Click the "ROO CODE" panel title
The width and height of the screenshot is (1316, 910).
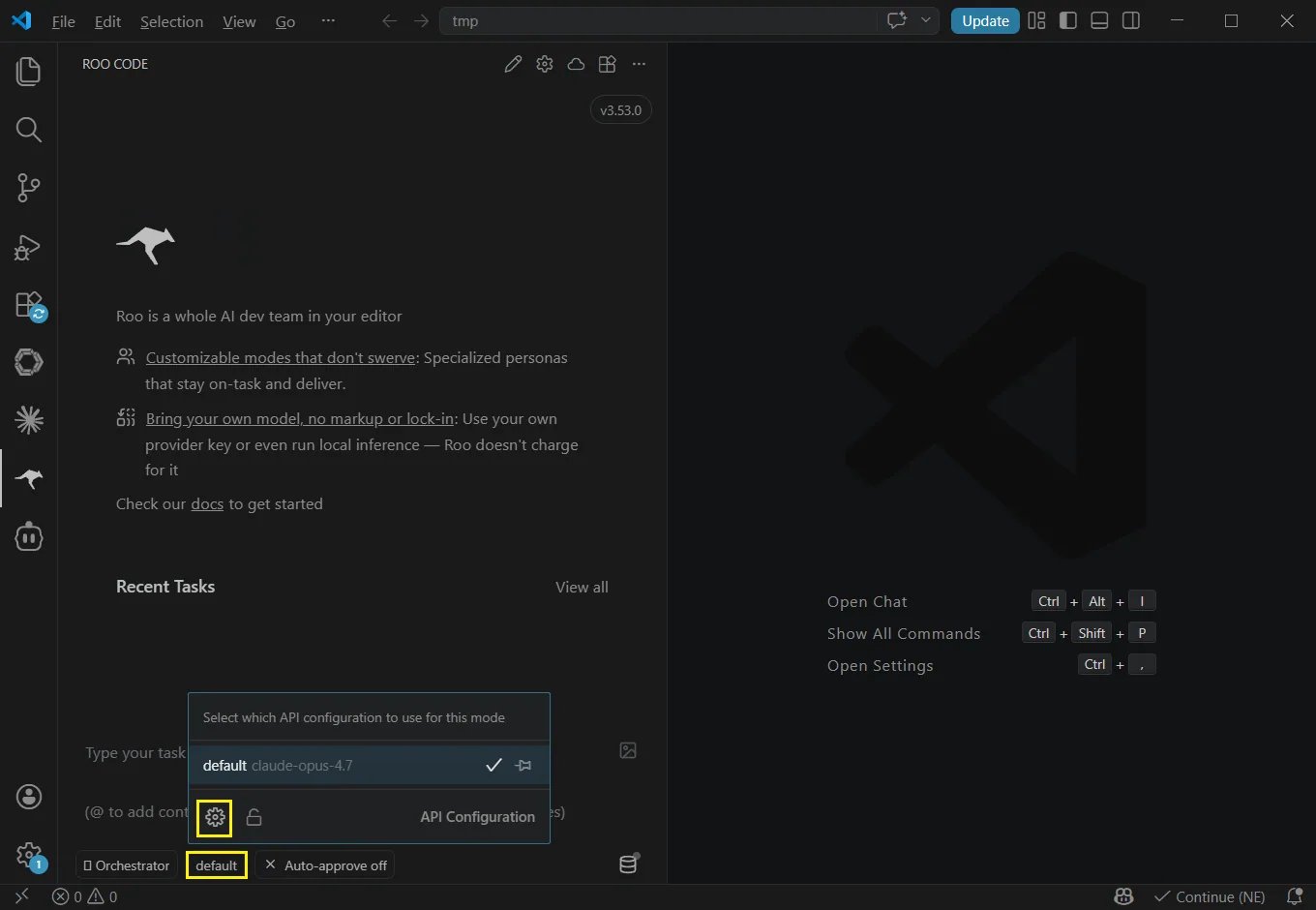point(115,64)
